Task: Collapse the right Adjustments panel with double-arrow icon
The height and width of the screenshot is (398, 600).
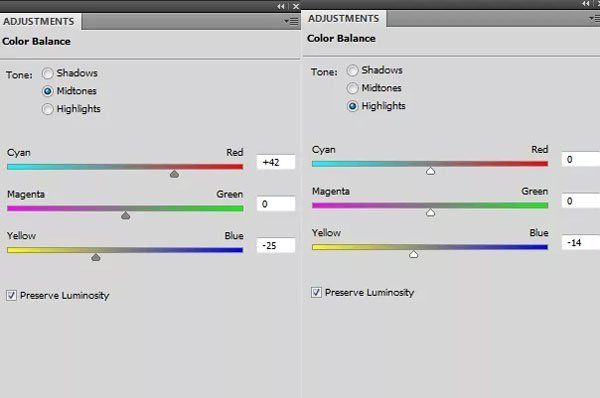Action: click(x=586, y=4)
